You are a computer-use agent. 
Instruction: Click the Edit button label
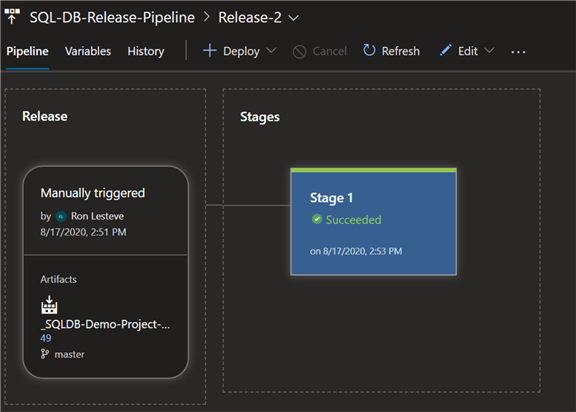(x=468, y=51)
